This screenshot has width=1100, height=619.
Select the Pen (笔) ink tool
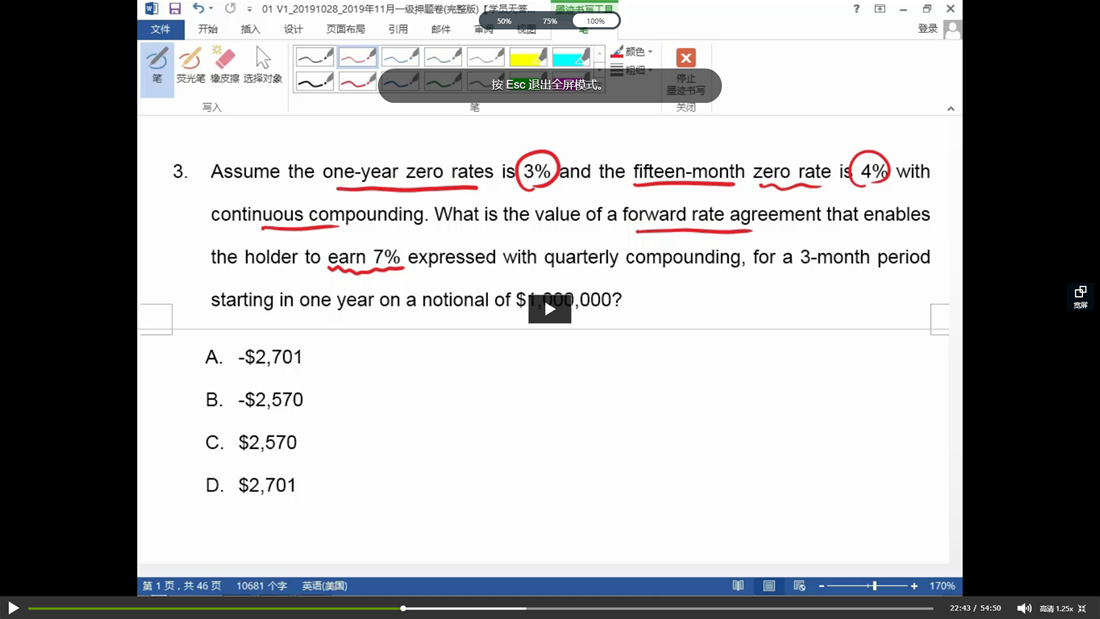pyautogui.click(x=157, y=69)
